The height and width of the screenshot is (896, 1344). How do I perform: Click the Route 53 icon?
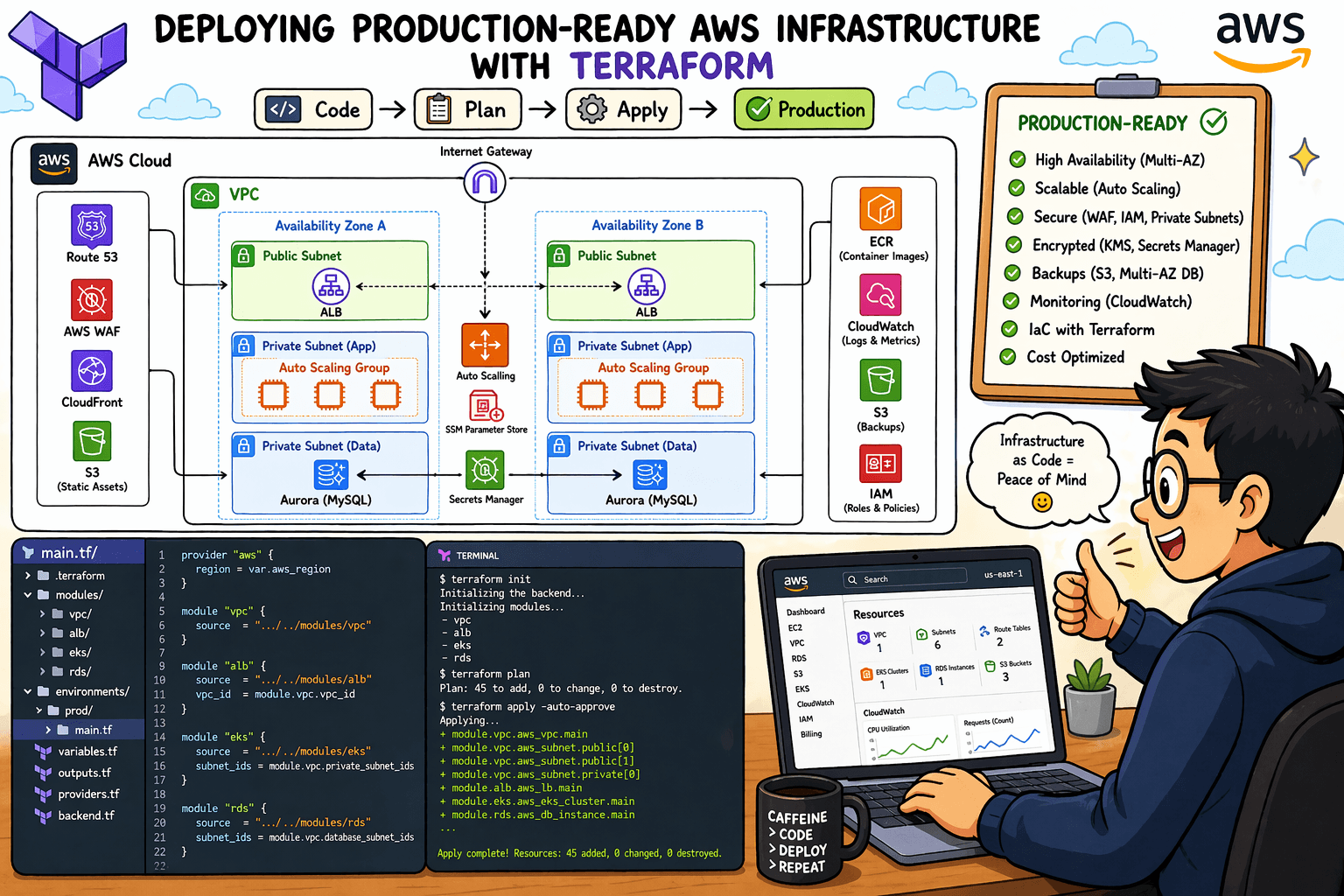91,226
